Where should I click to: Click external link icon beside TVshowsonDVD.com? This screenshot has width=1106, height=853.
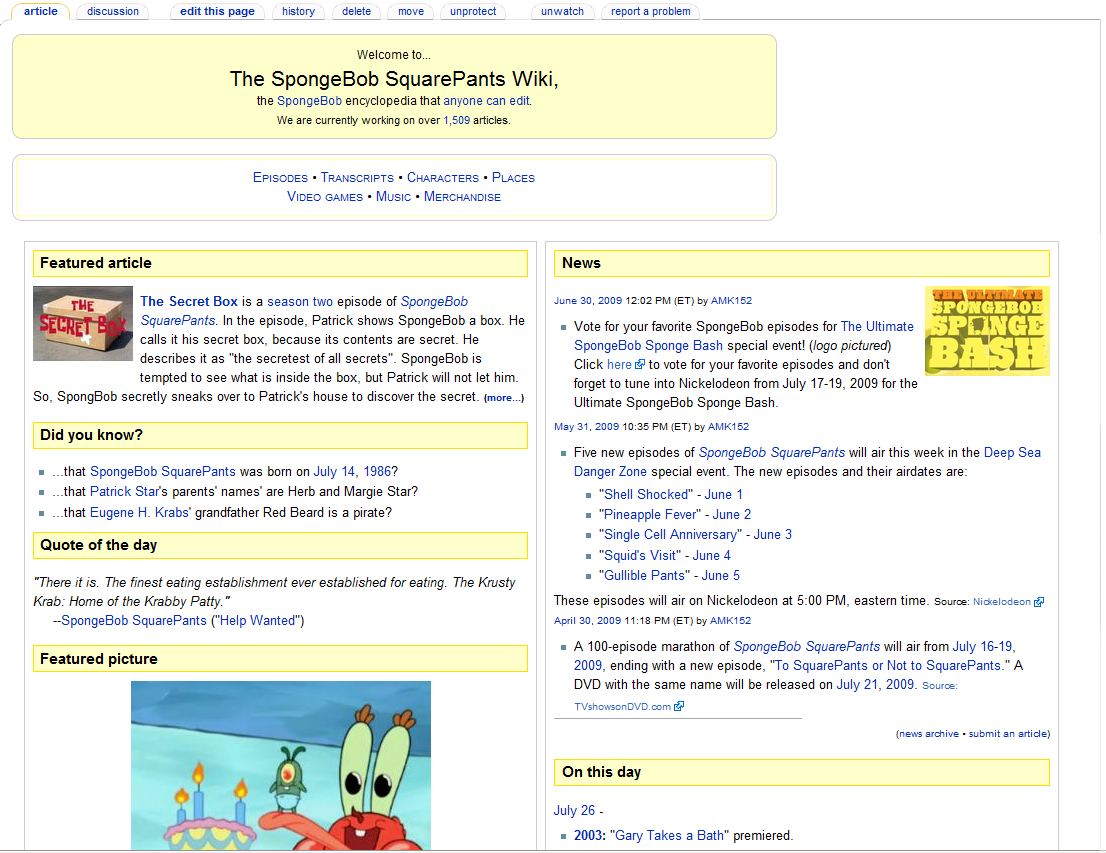(x=679, y=706)
